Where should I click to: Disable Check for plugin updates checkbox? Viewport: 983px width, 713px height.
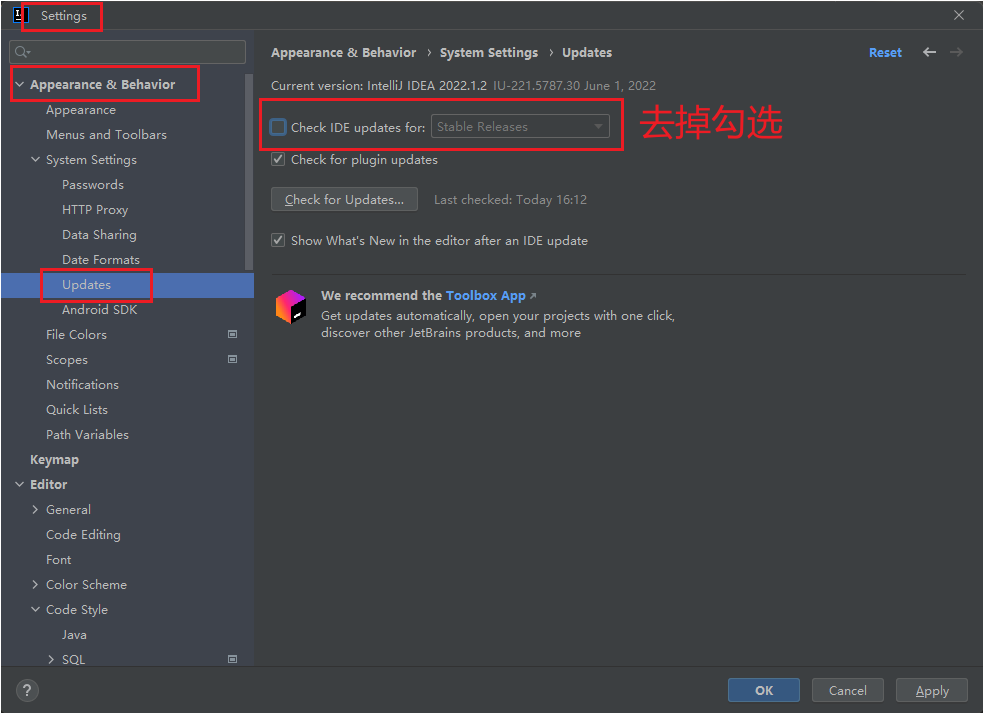[x=278, y=159]
